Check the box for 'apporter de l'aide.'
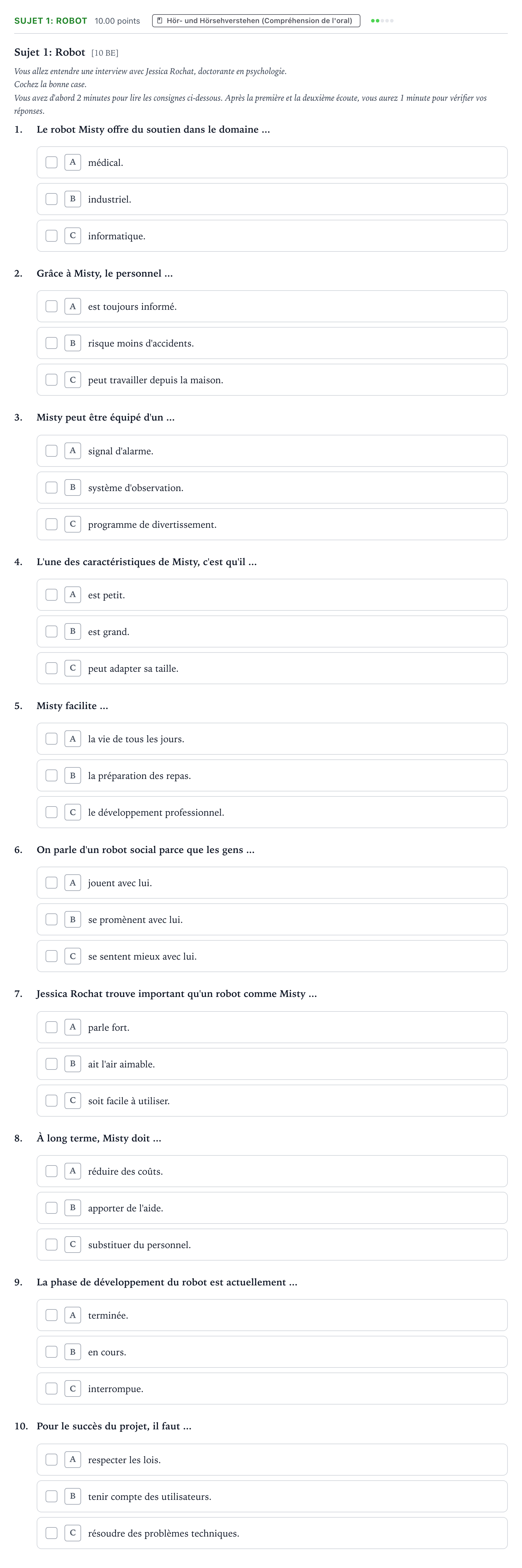The image size is (522, 1568). (52, 1208)
